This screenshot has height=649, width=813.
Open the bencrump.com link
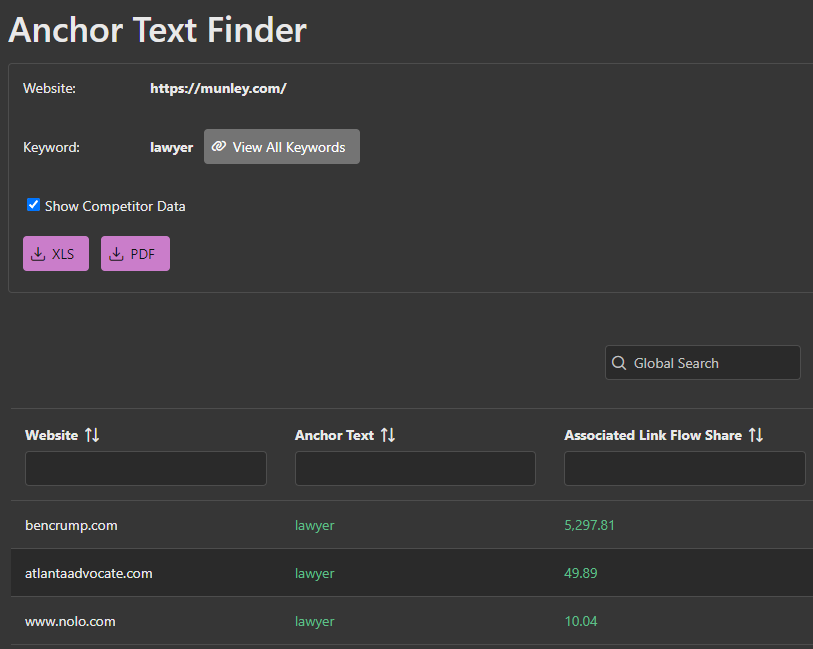coord(71,525)
